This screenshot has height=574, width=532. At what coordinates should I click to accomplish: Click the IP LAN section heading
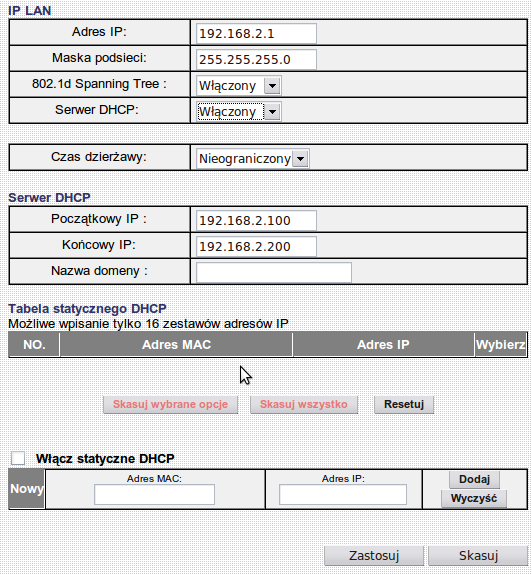tap(30, 11)
